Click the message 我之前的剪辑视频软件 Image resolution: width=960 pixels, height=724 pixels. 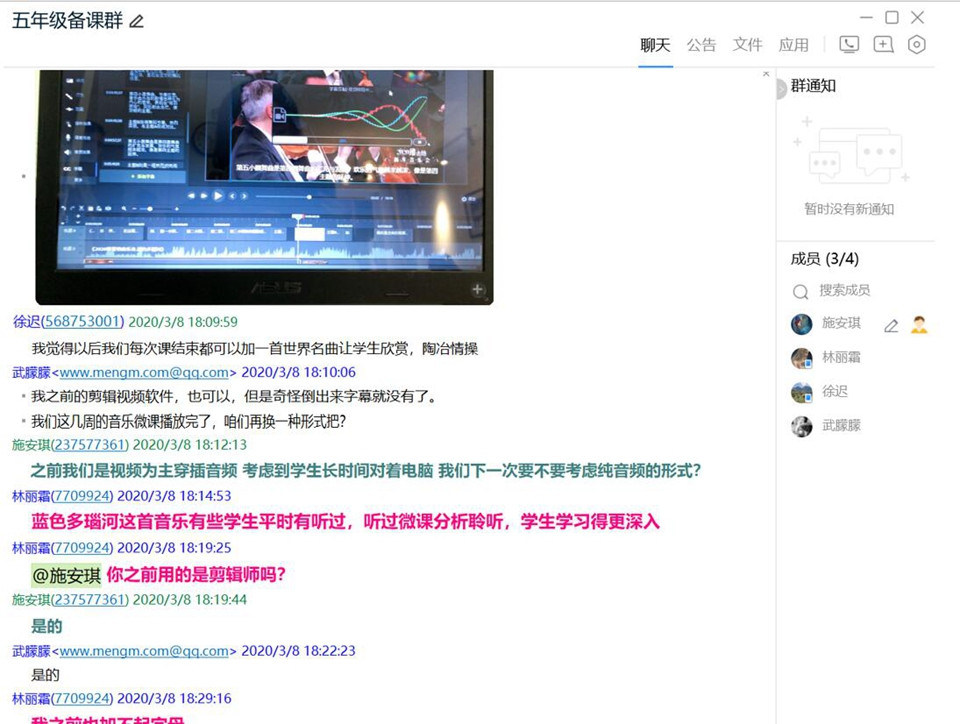tap(235, 397)
